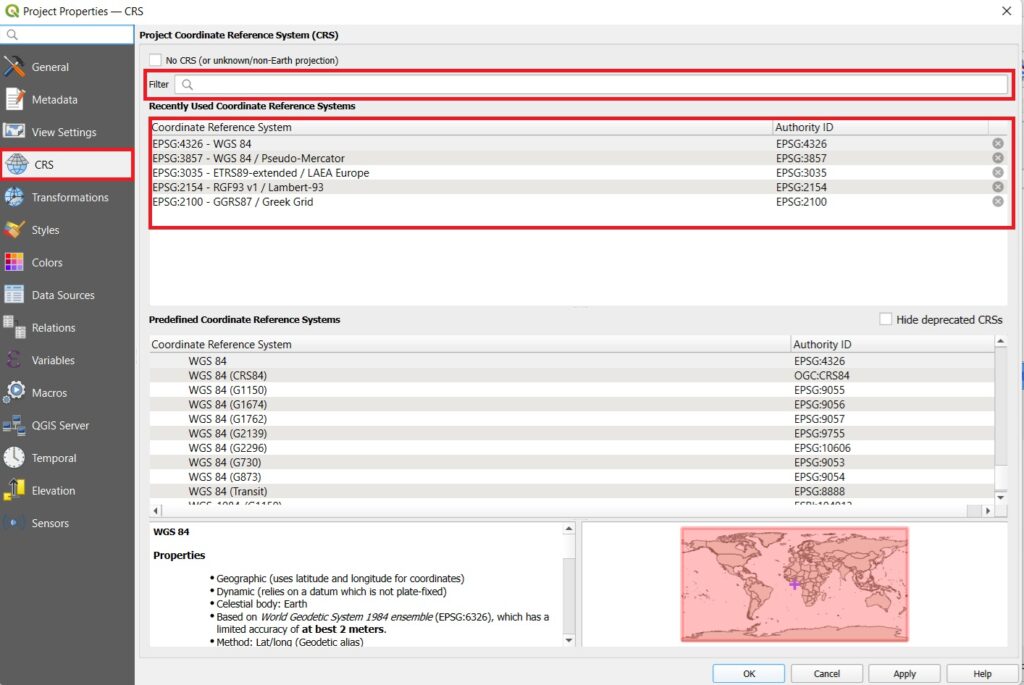Click the CRS Filter search field
Screen dimensions: 1024x685
pyautogui.click(x=590, y=85)
